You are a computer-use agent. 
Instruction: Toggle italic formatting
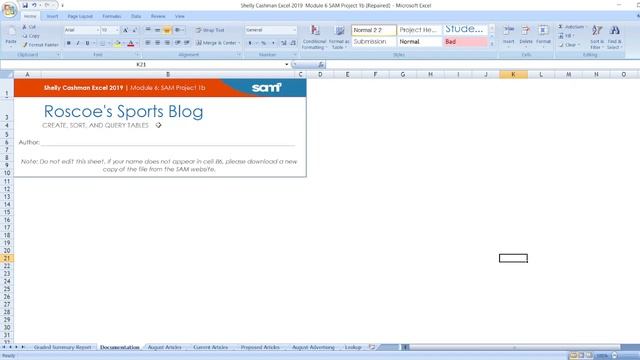click(x=78, y=43)
